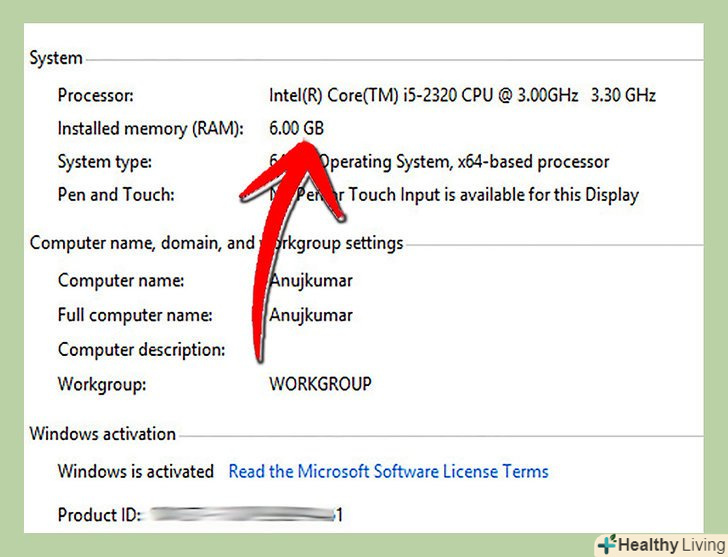The height and width of the screenshot is (557, 728).
Task: Click the 'Computer name, domain, and workgroup settings' heading
Action: point(216,243)
